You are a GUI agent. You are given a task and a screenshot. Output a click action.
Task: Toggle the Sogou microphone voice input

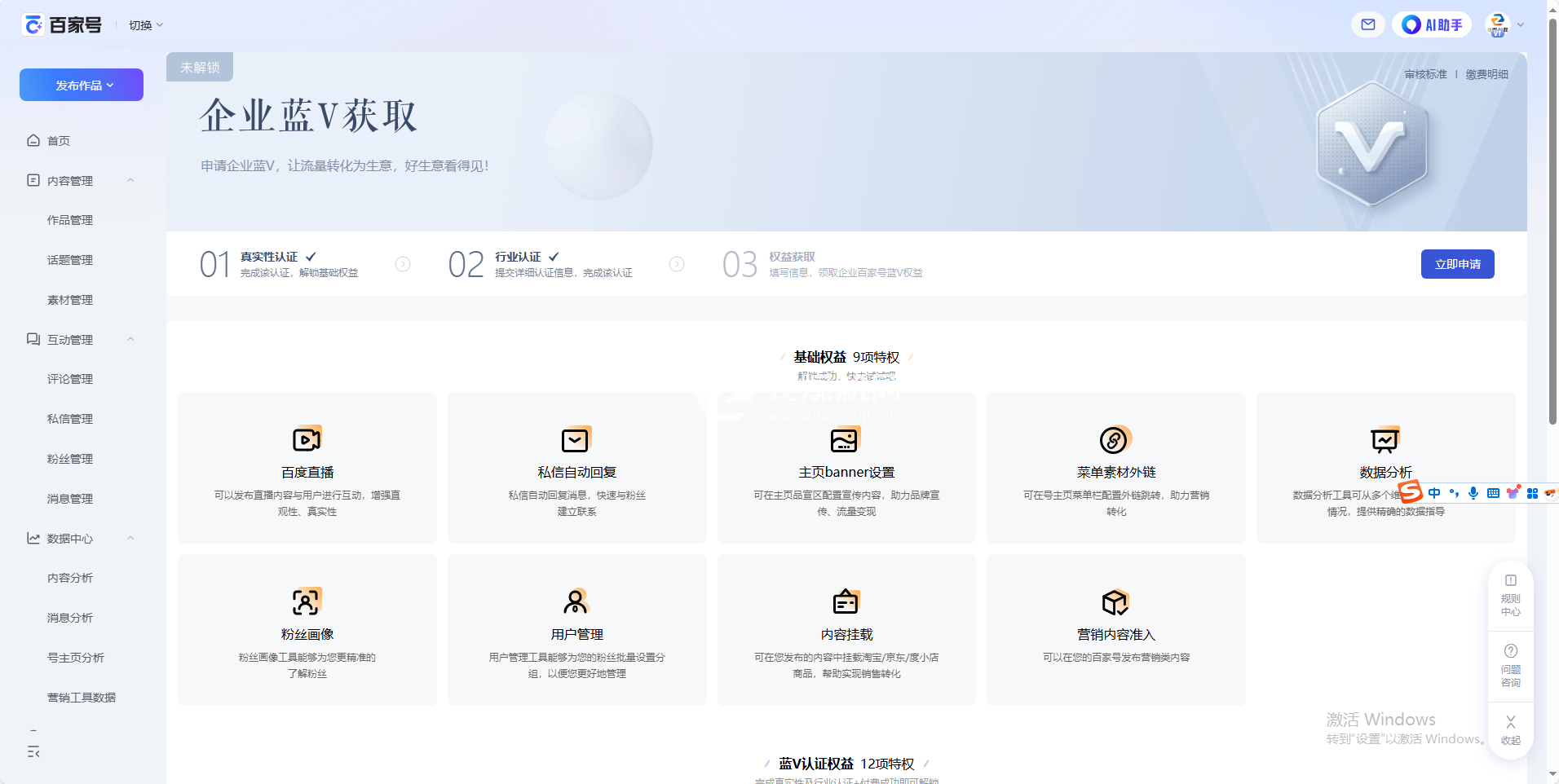pos(1473,493)
